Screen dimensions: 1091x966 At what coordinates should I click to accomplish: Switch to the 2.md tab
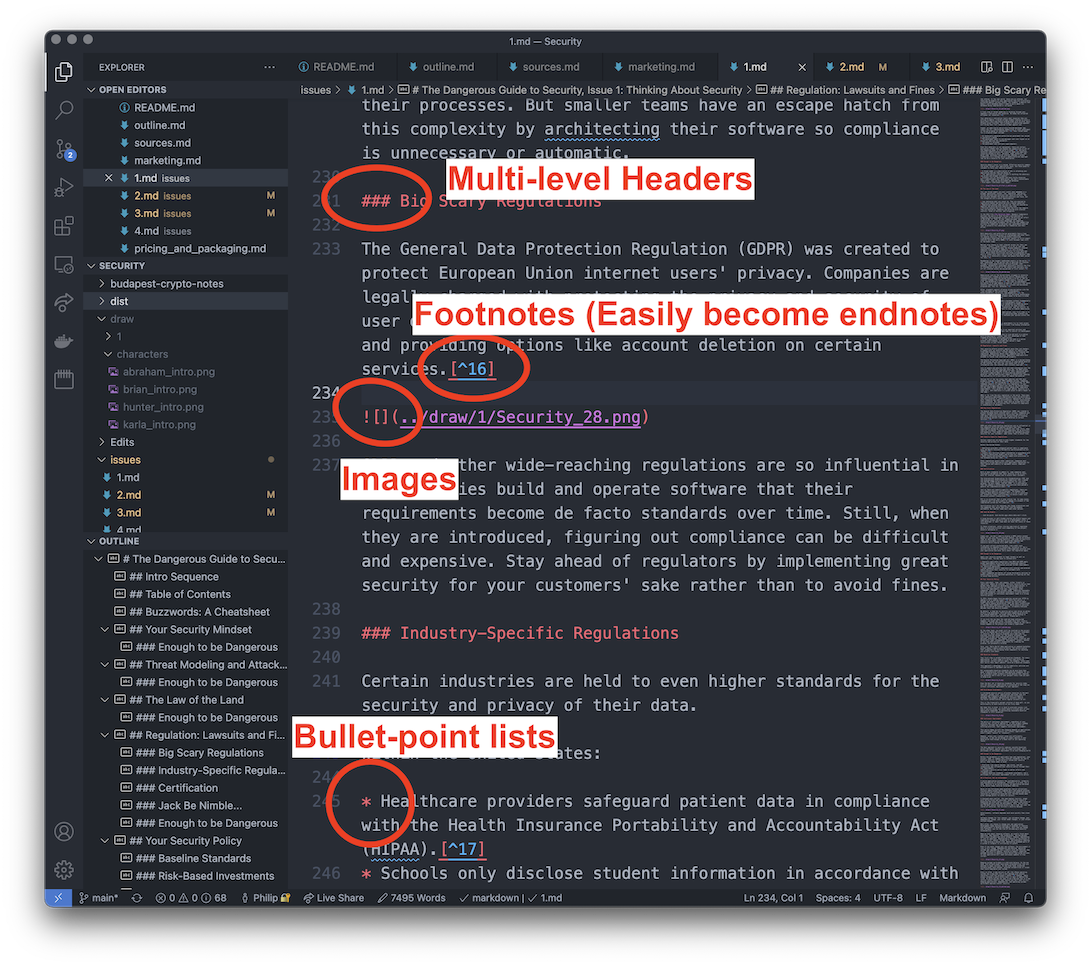(x=853, y=66)
